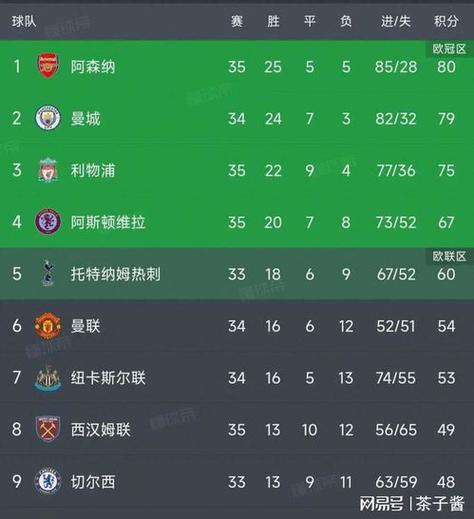Viewport: 474px width, 519px height.
Task: Click the Arsenal club crest
Action: pos(48,66)
